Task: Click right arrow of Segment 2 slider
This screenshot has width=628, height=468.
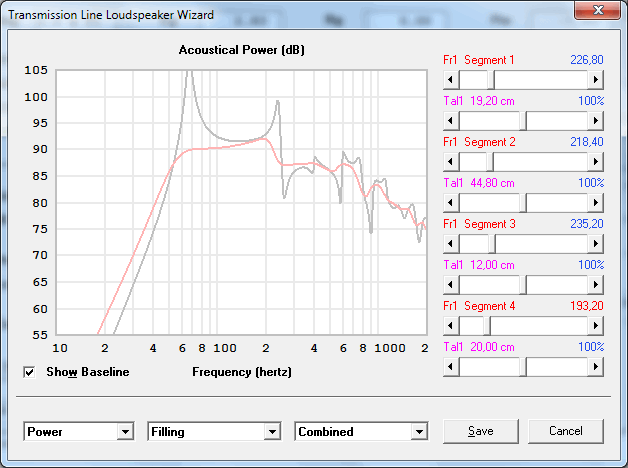Action: click(x=596, y=162)
